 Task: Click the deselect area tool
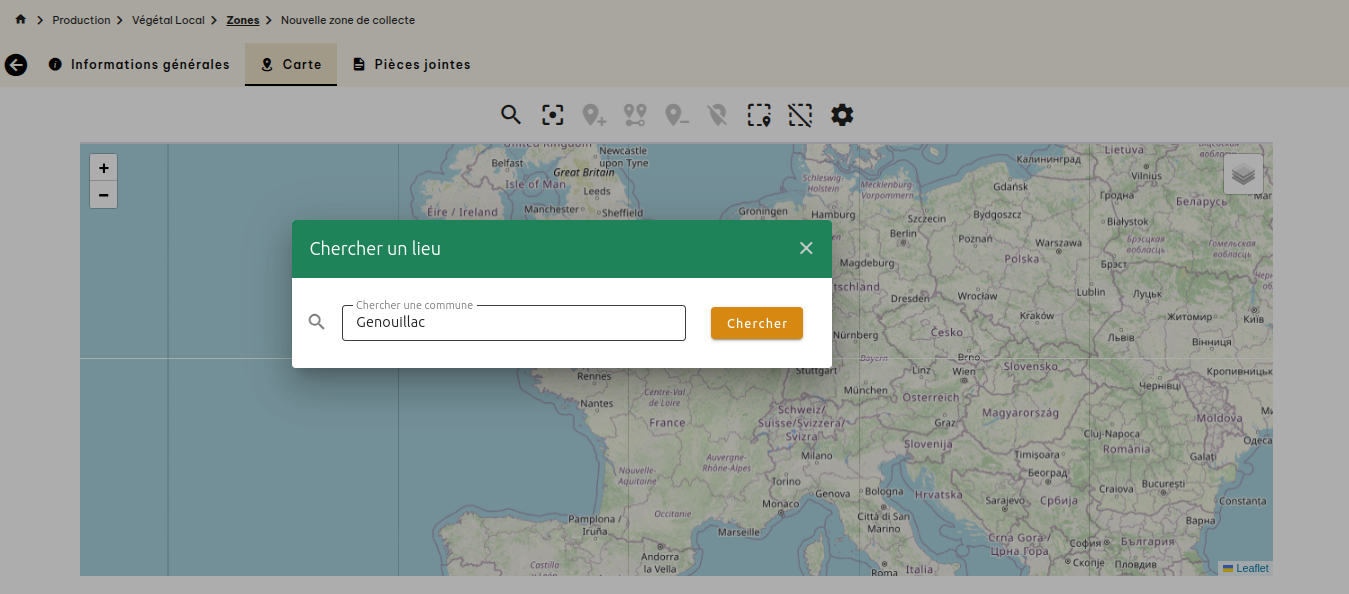800,115
